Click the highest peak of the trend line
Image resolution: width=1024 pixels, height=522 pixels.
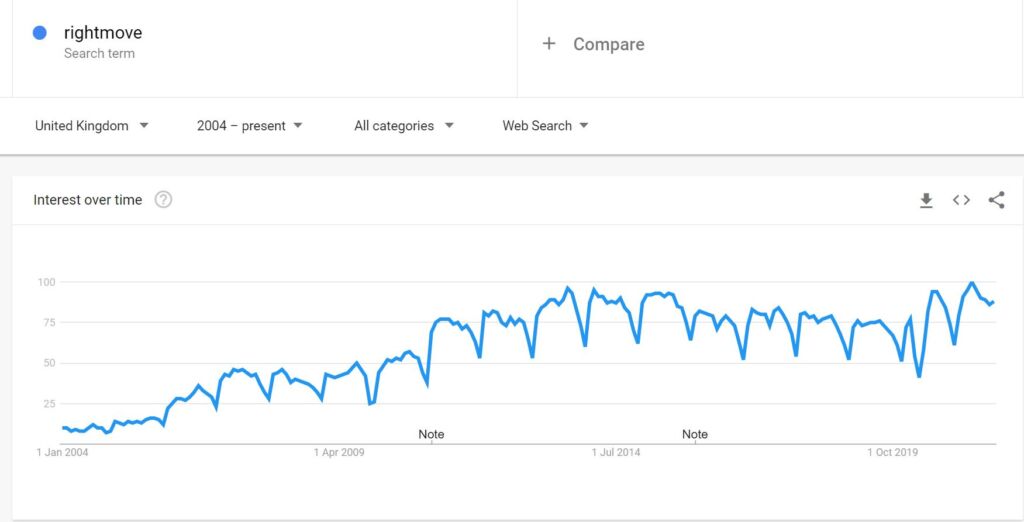(972, 283)
